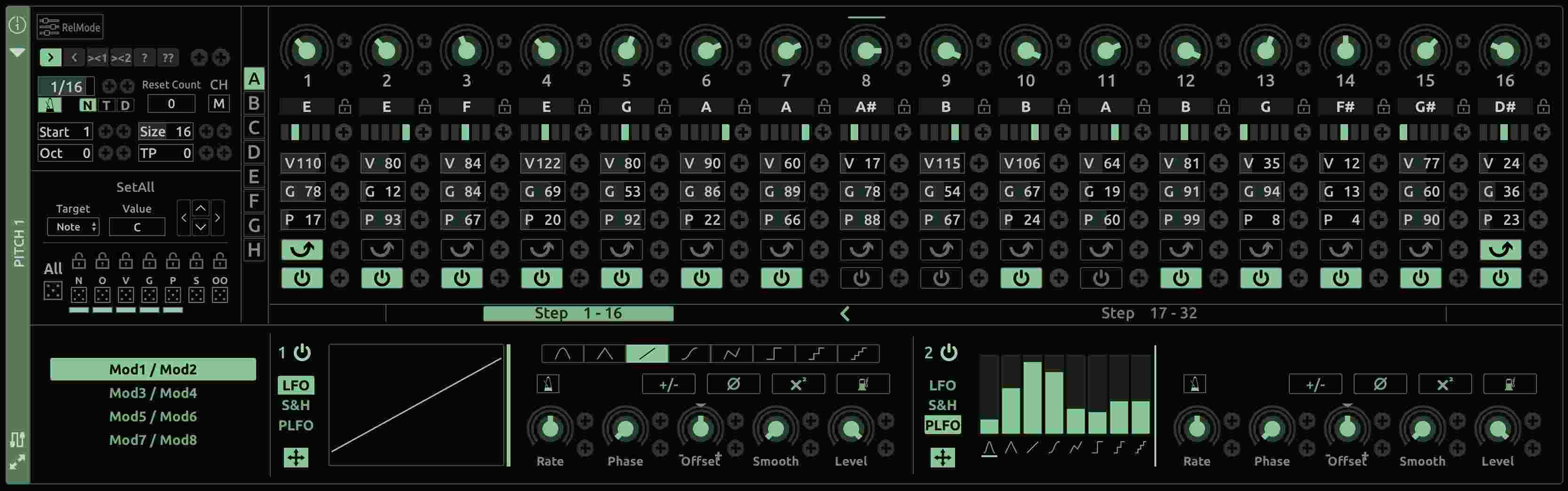Toggle modulator 2 power button
The image size is (1568, 491).
[x=949, y=352]
